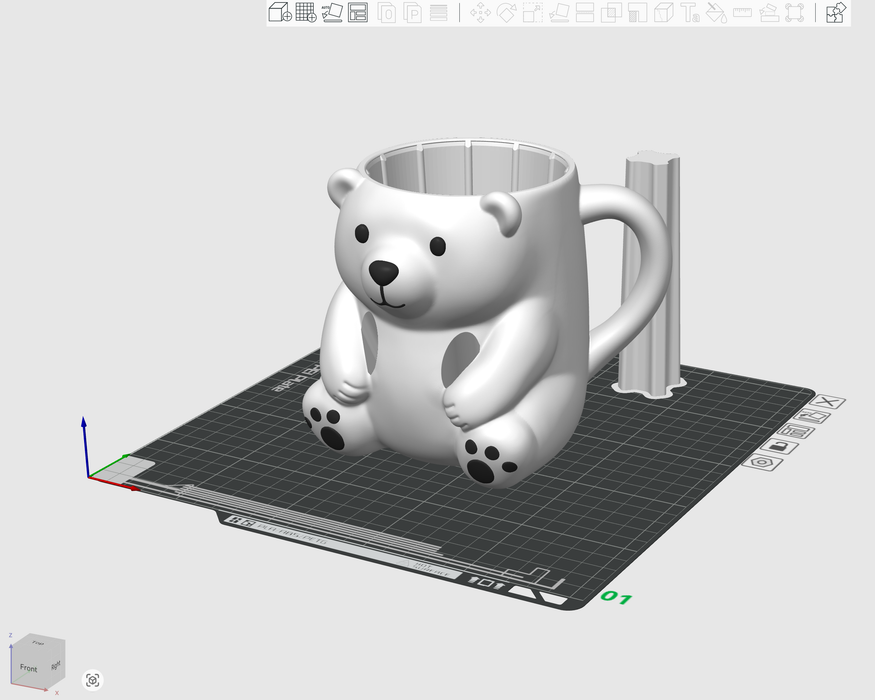Open the Cut tool
The image size is (875, 700).
coord(585,13)
